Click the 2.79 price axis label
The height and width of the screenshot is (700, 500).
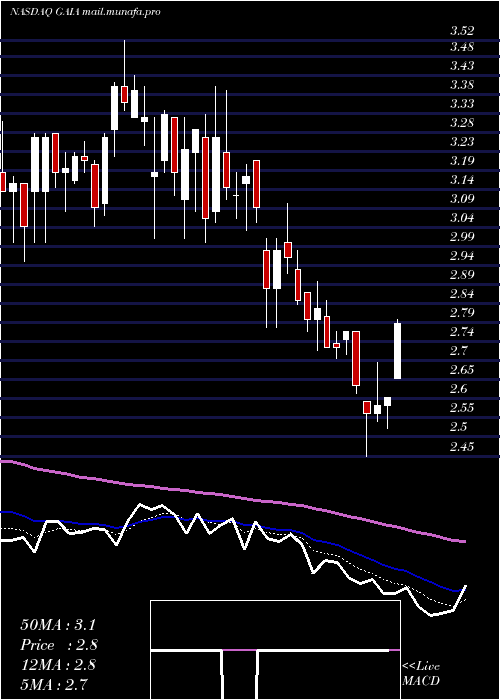tap(462, 312)
